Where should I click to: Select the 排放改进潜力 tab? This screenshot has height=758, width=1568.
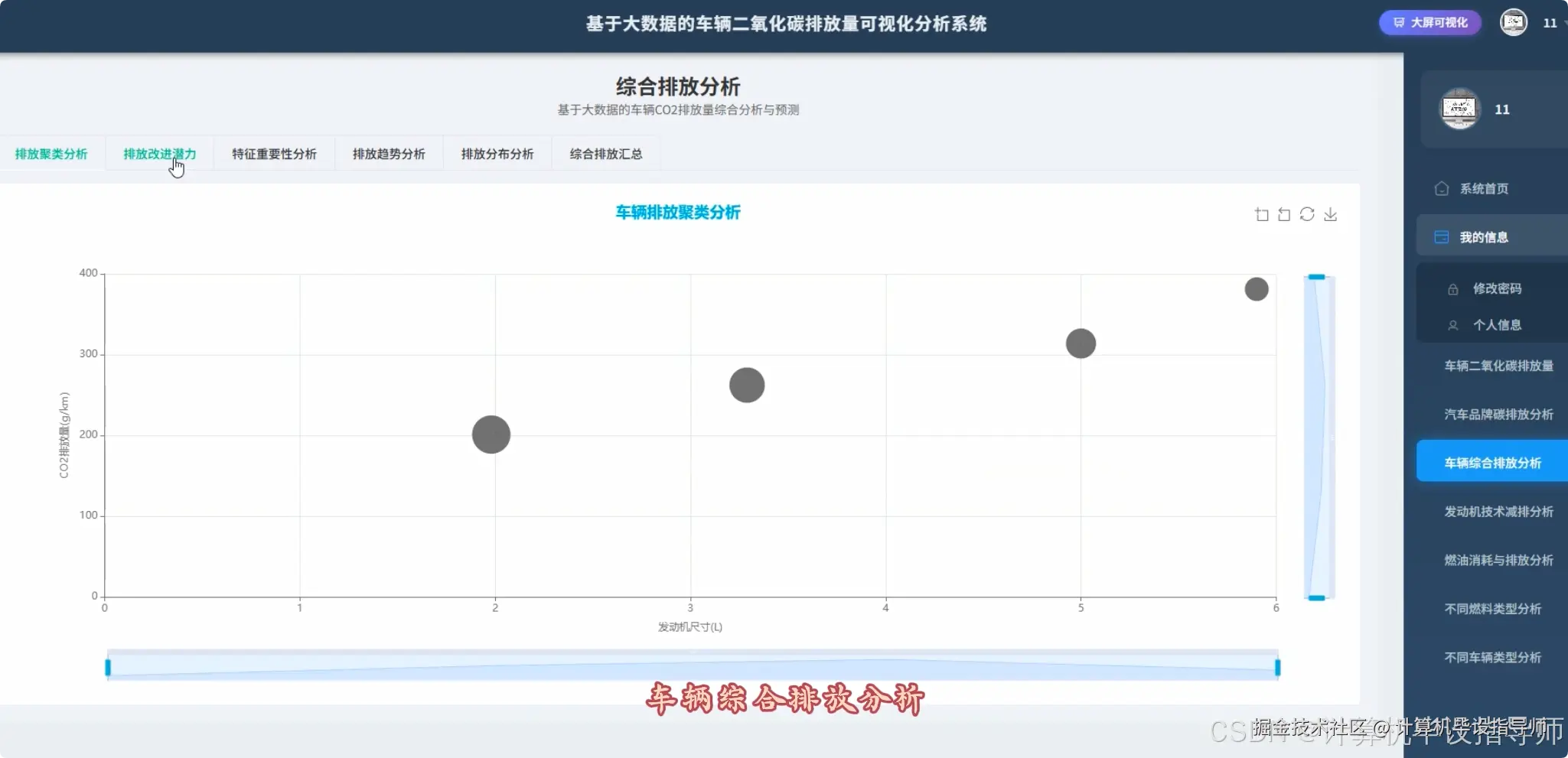[x=159, y=154]
